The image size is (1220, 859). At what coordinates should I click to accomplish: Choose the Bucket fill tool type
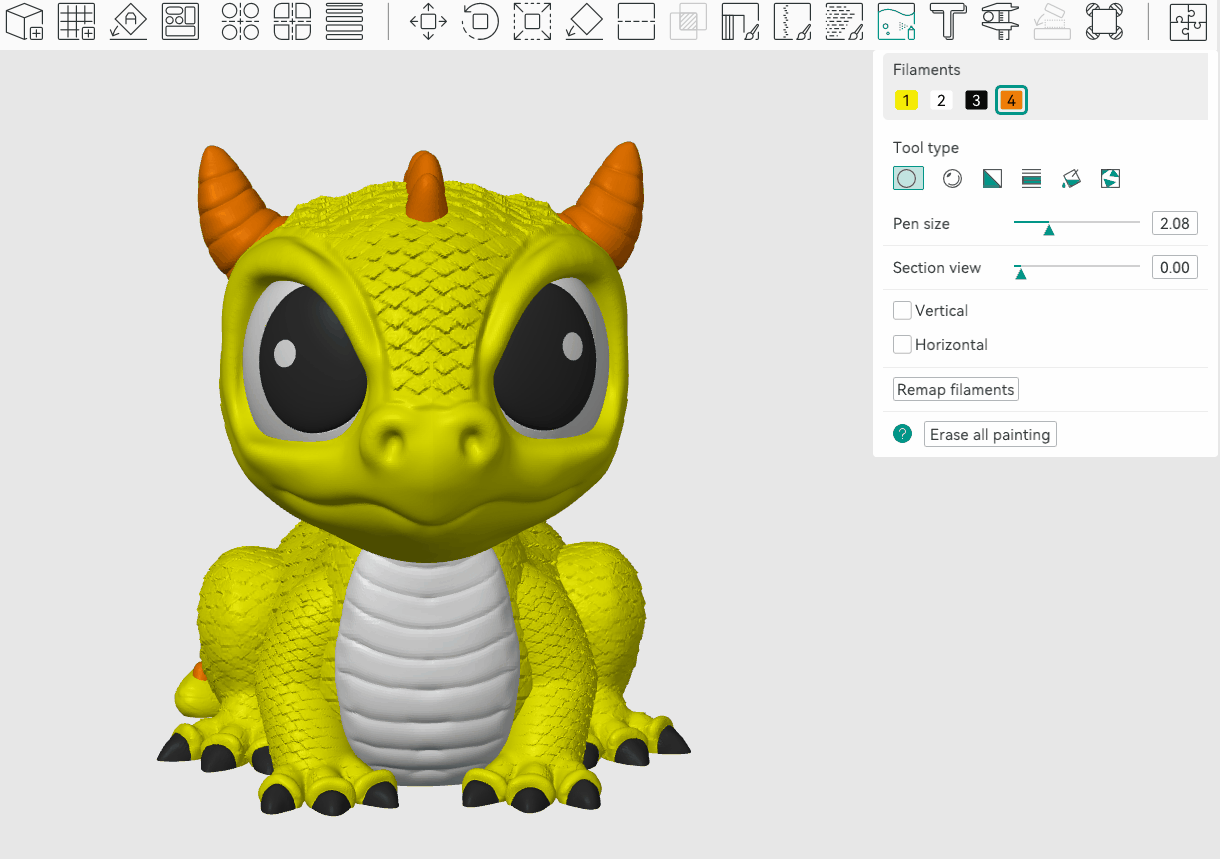pyautogui.click(x=1071, y=179)
